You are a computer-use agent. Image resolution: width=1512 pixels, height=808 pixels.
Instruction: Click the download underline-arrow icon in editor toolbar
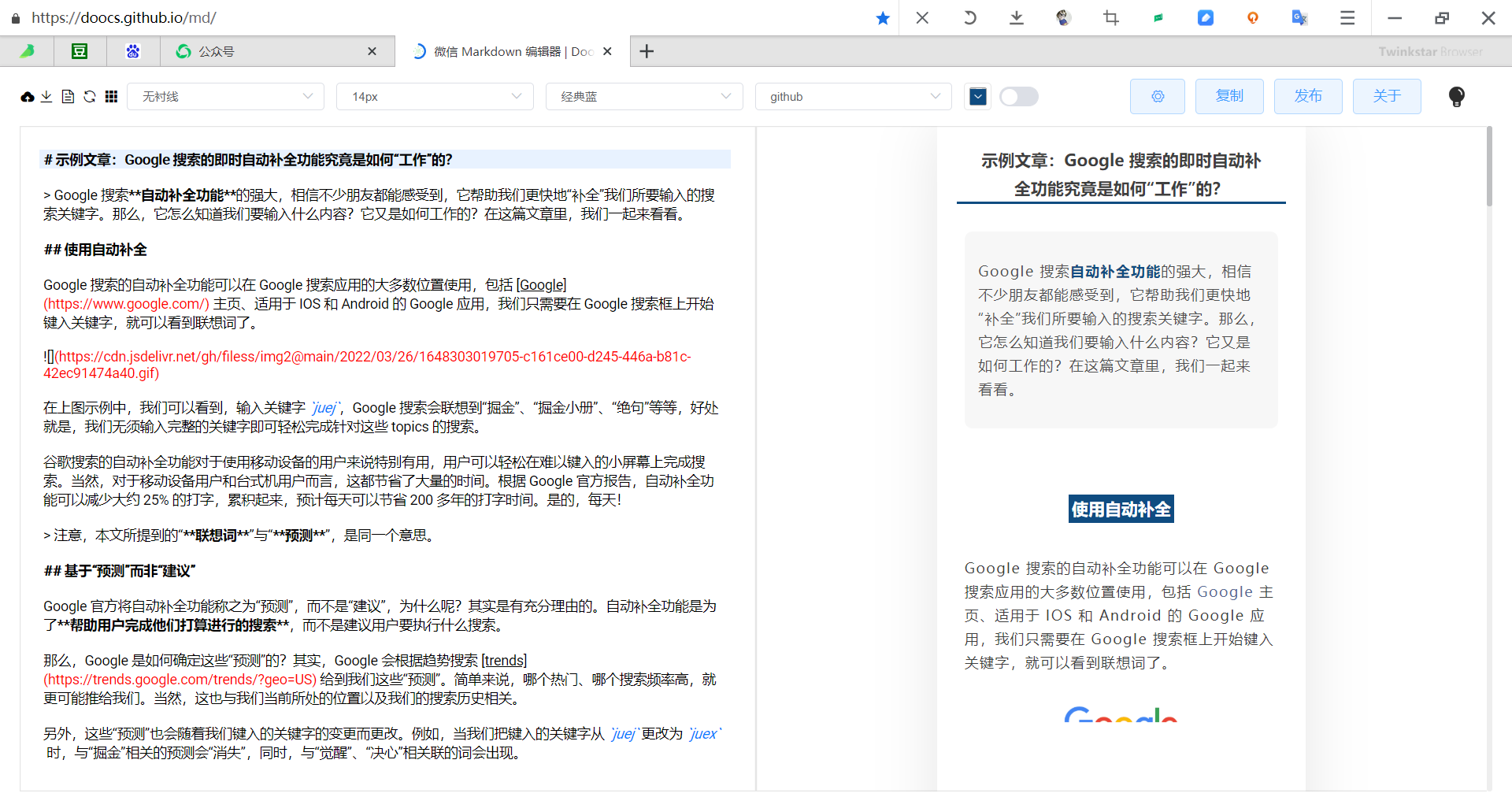46,96
